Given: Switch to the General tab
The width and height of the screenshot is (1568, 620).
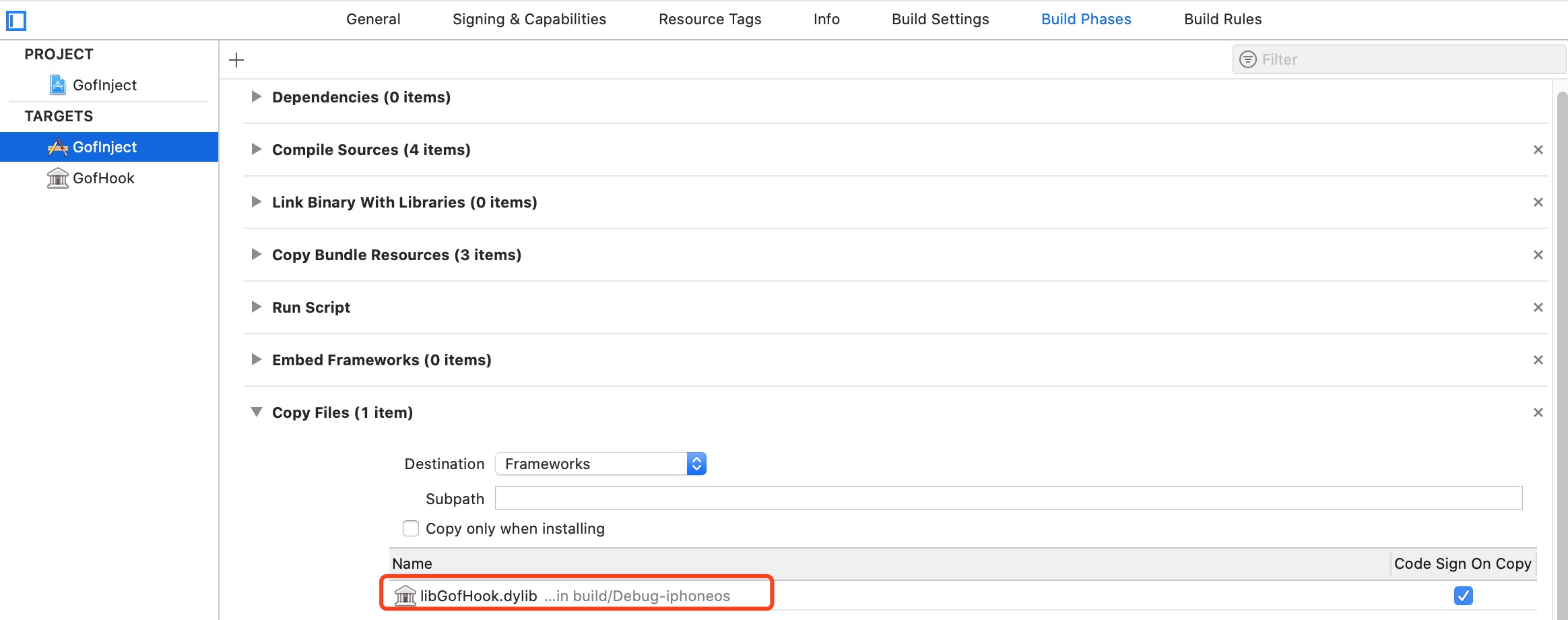Looking at the screenshot, I should pos(373,20).
